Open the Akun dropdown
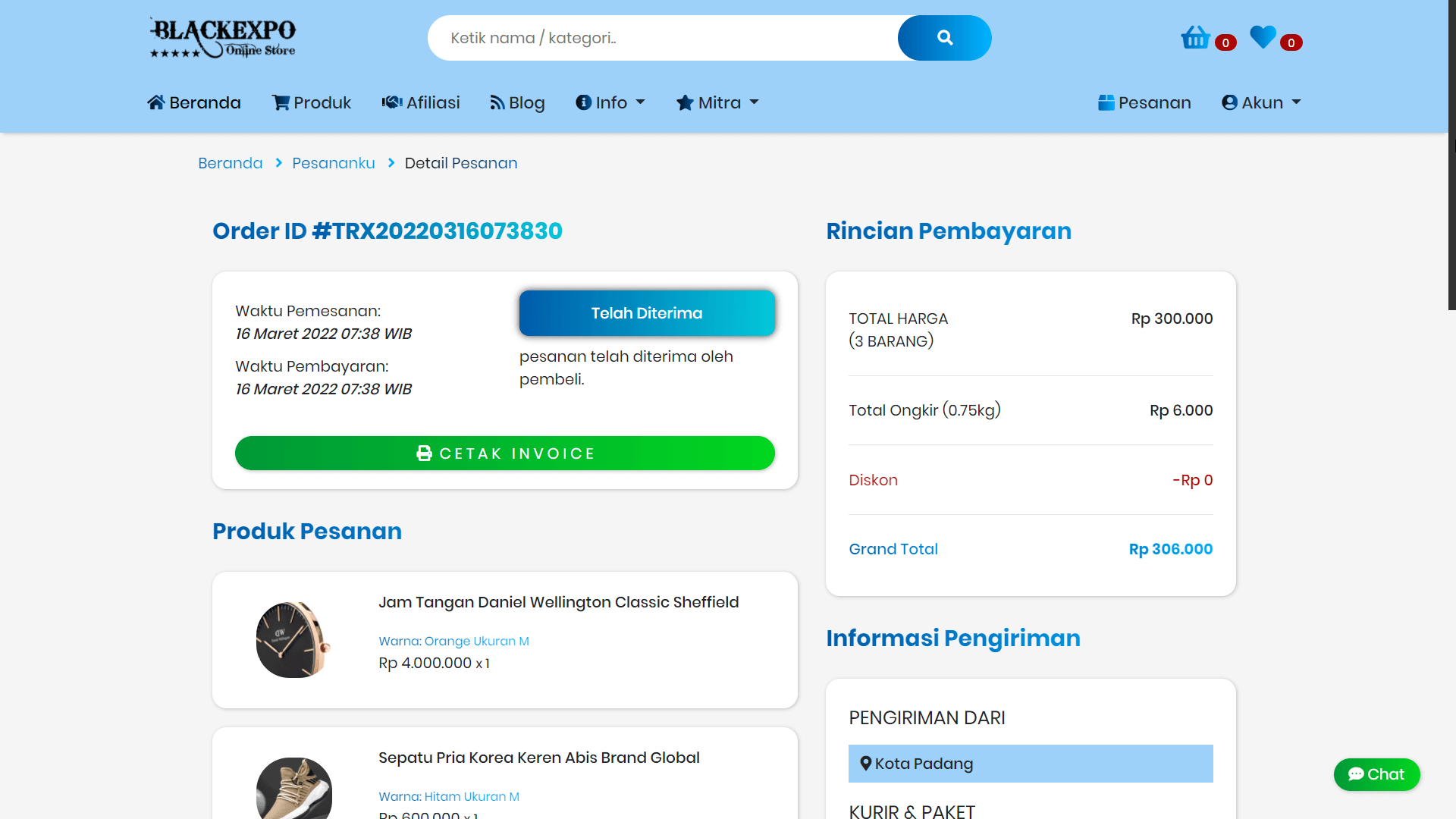This screenshot has height=819, width=1456. point(1260,102)
